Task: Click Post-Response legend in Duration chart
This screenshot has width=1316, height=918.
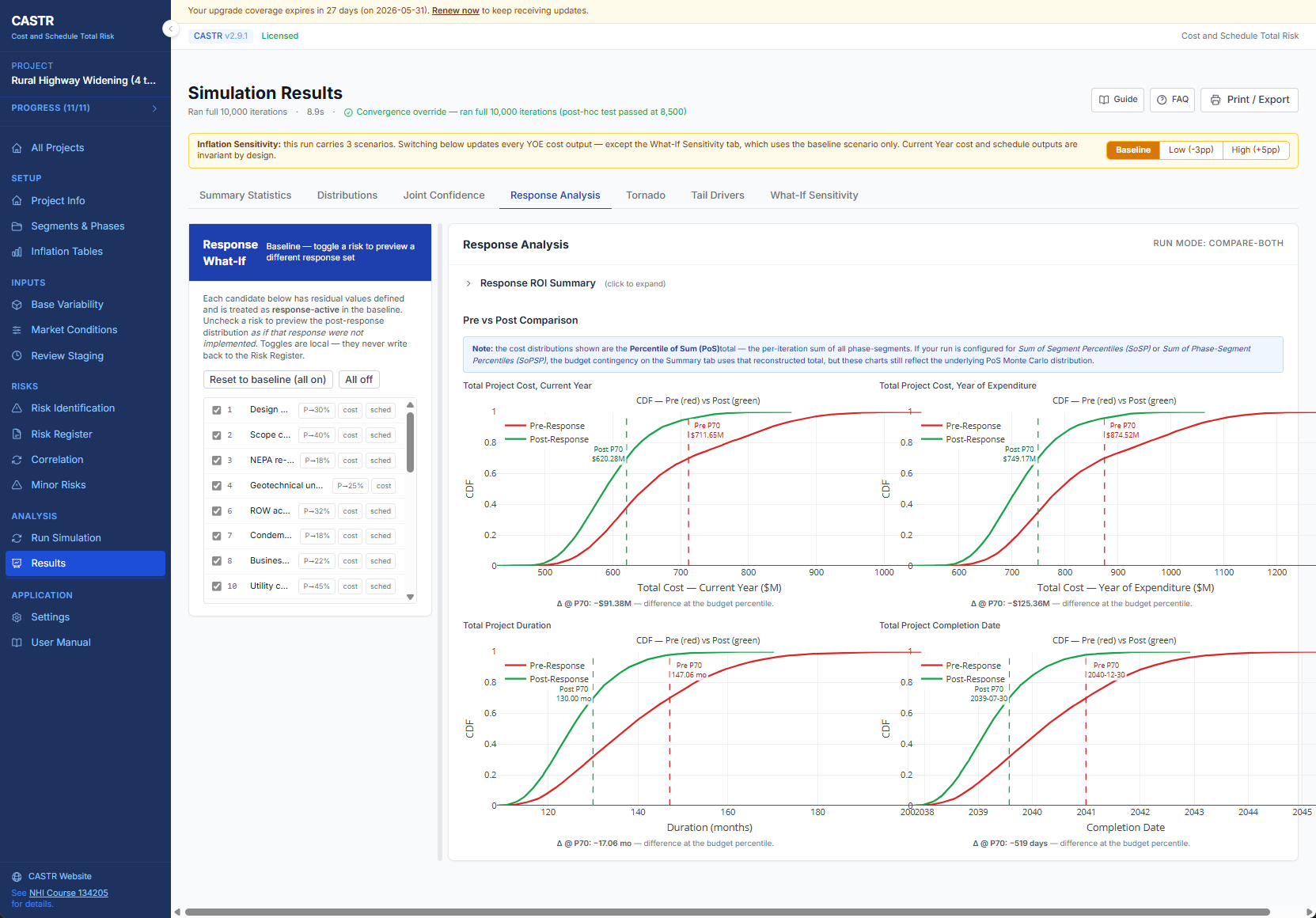Action: click(x=548, y=679)
